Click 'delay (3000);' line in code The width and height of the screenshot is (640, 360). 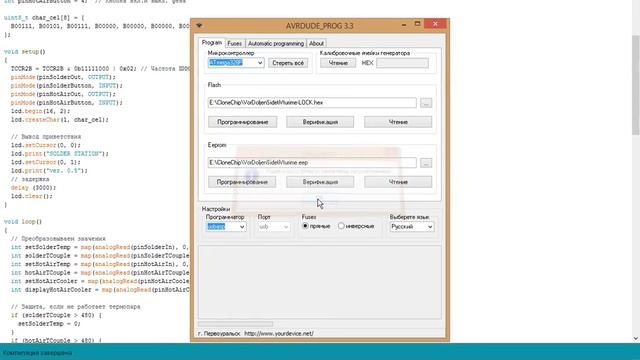[33, 188]
